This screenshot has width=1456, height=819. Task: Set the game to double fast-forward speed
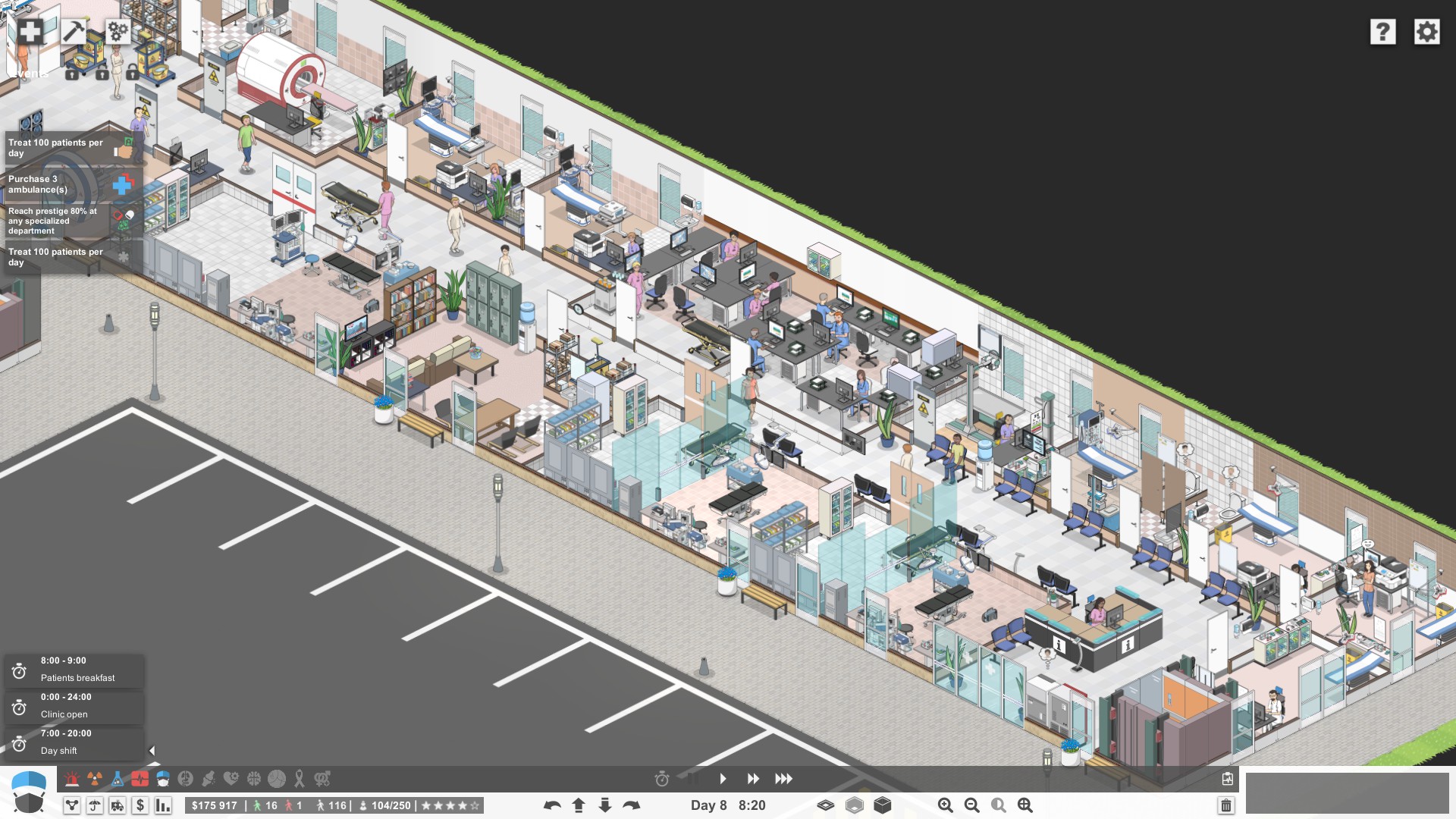(753, 779)
